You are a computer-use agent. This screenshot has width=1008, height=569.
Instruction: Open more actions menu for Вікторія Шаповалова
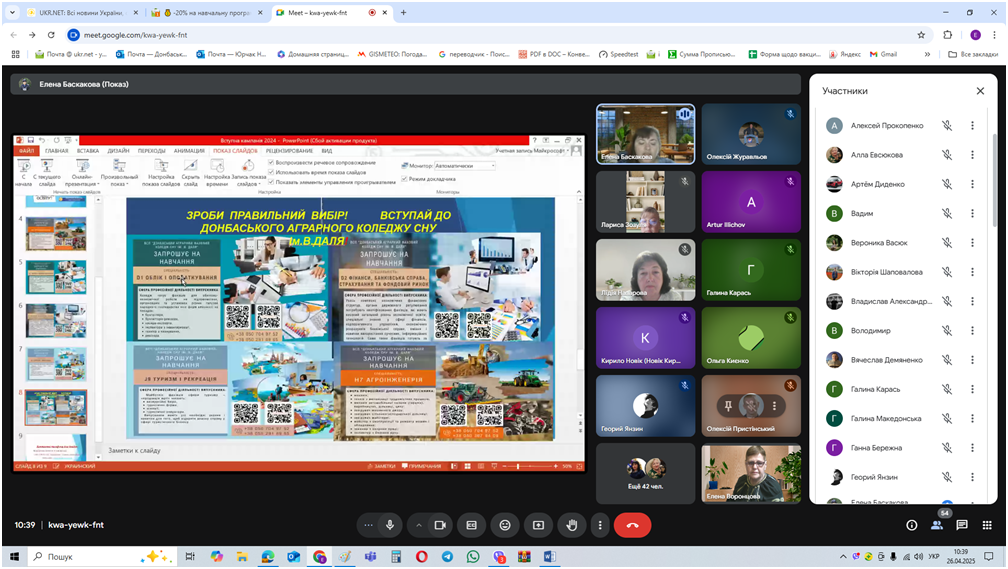coord(972,272)
